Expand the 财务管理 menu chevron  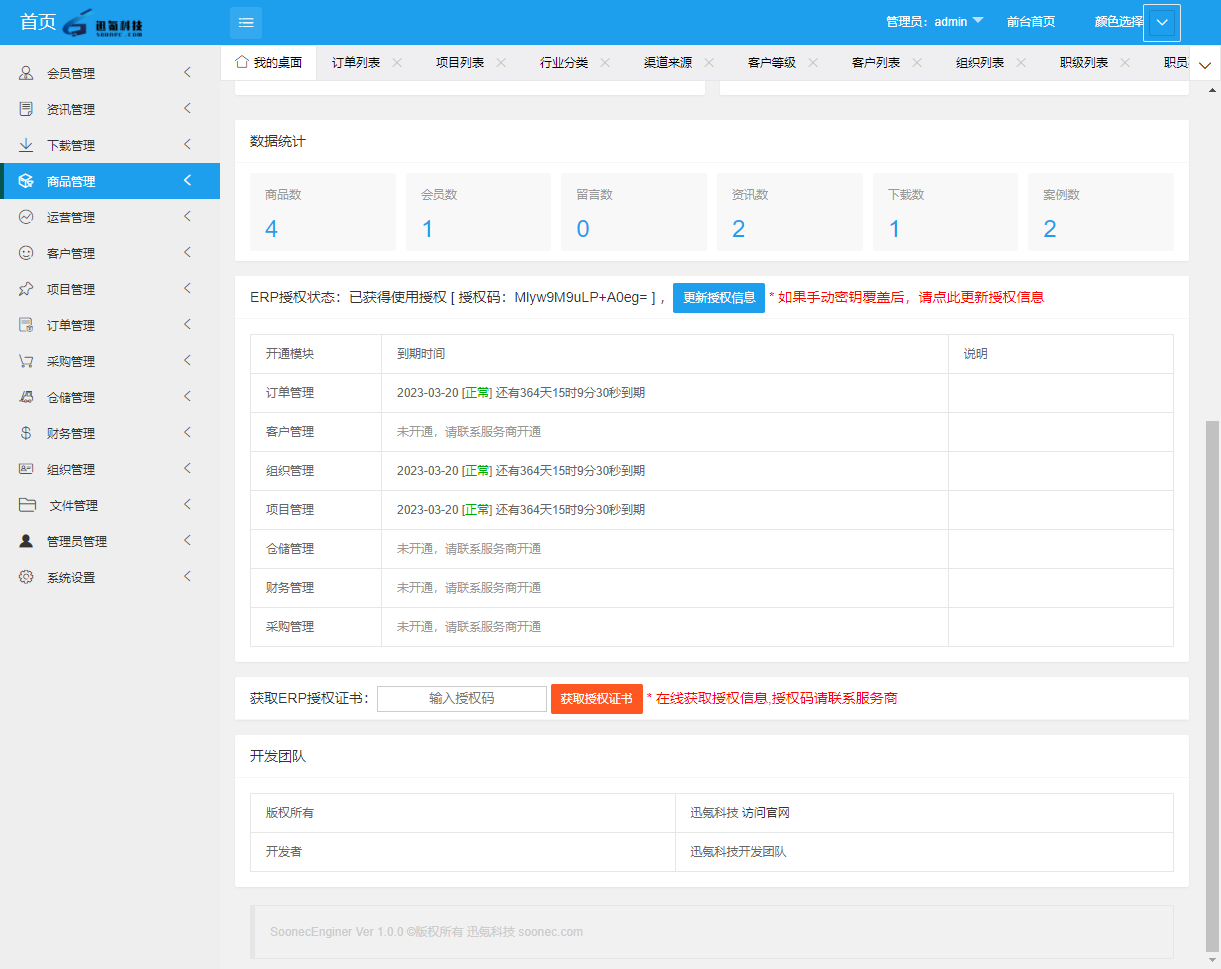(x=187, y=432)
